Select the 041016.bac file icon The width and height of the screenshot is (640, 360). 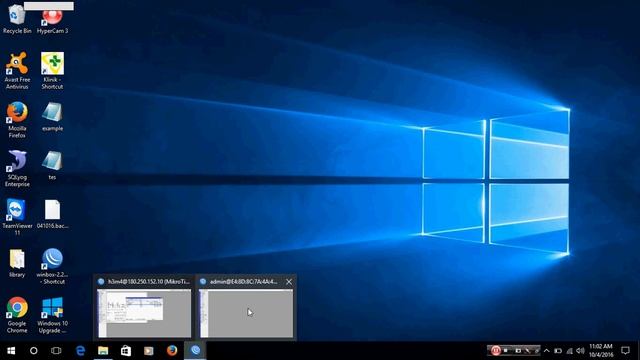pos(52,214)
